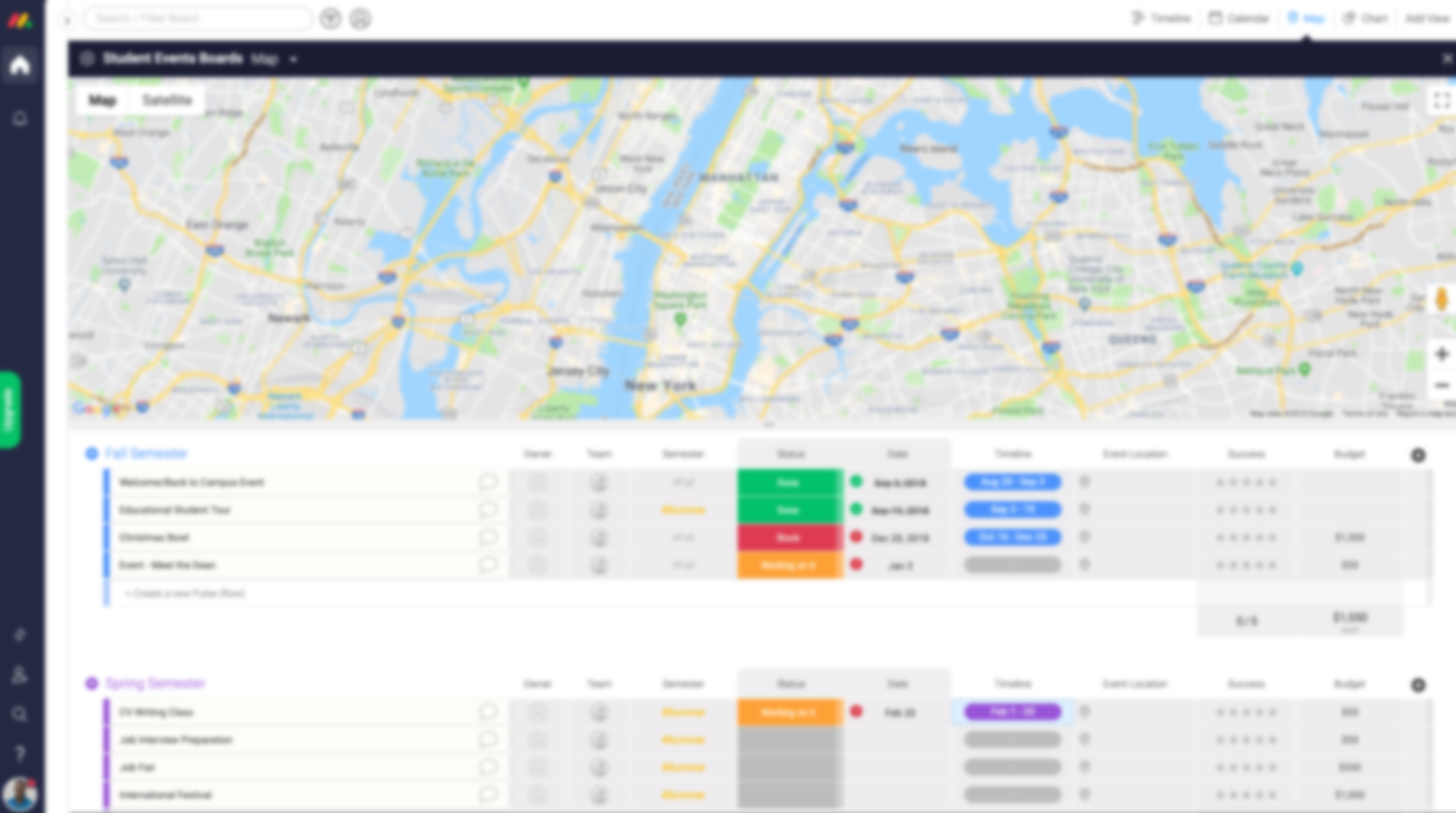Open the settings icon beside Student Events Boards title
The width and height of the screenshot is (1456, 813).
pyautogui.click(x=87, y=59)
